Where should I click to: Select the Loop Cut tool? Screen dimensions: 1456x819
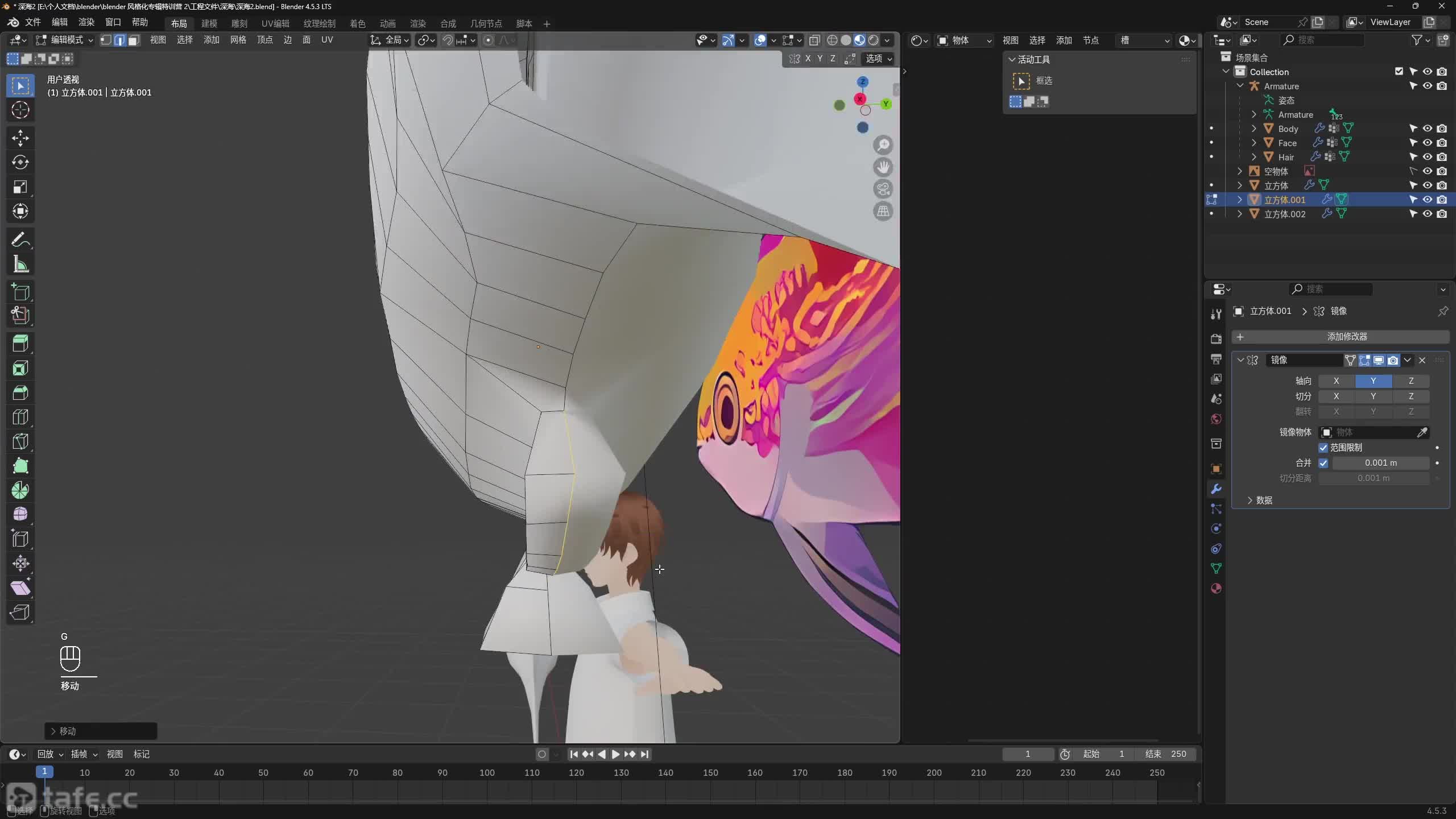pos(20,417)
